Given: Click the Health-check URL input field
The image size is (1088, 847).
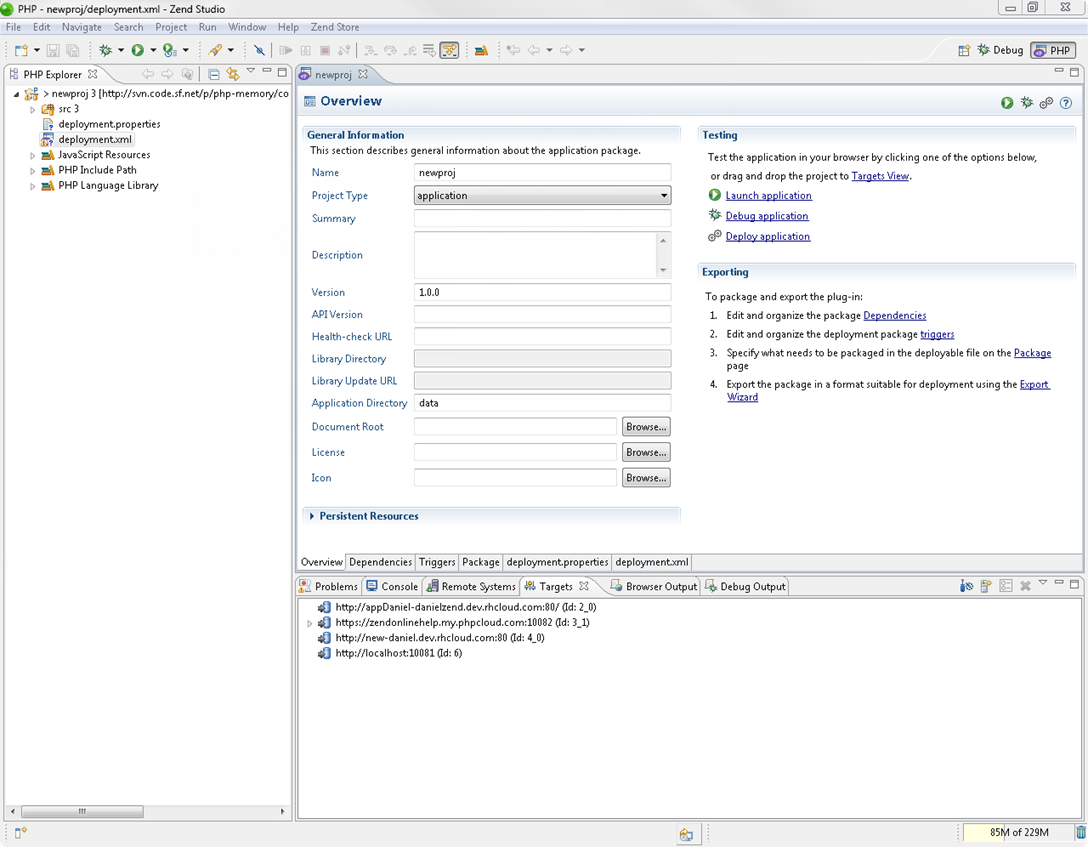Looking at the screenshot, I should pos(543,336).
